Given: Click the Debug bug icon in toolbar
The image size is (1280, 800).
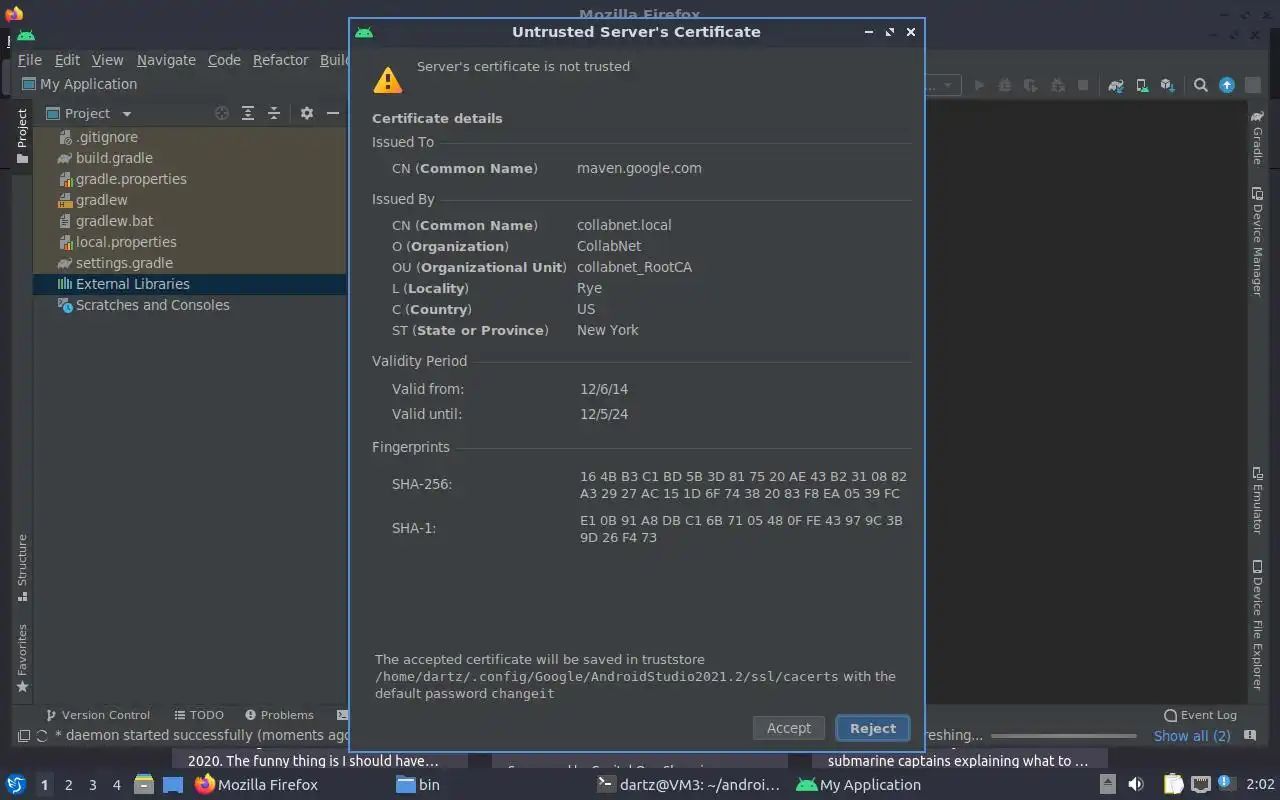Looking at the screenshot, I should coord(1005,86).
